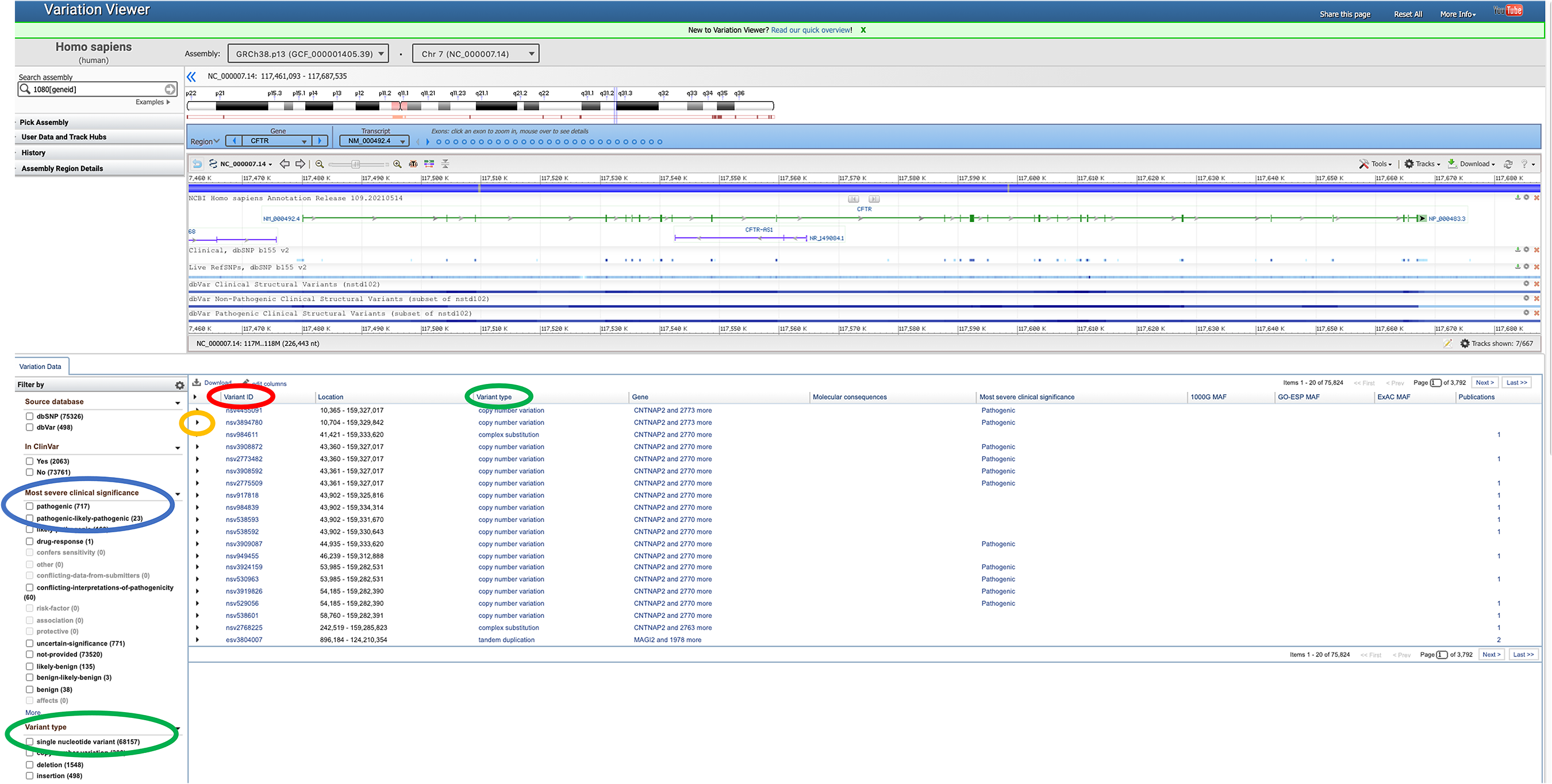1552x784 pixels.
Task: Go to previous gene with left arrow
Action: (234, 141)
